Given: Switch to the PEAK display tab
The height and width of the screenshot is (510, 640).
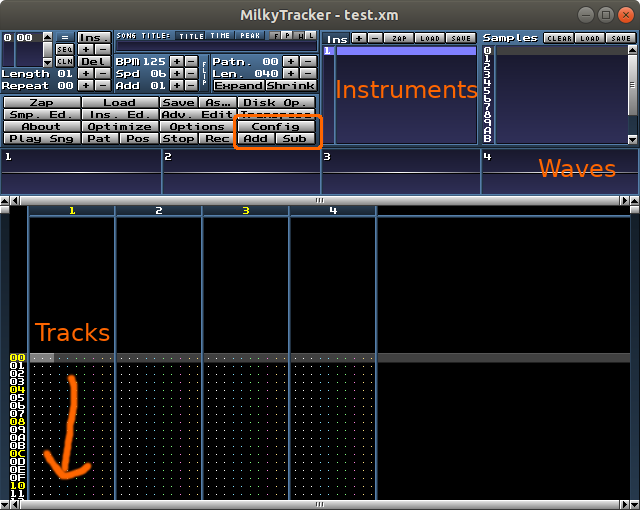Looking at the screenshot, I should pos(250,36).
